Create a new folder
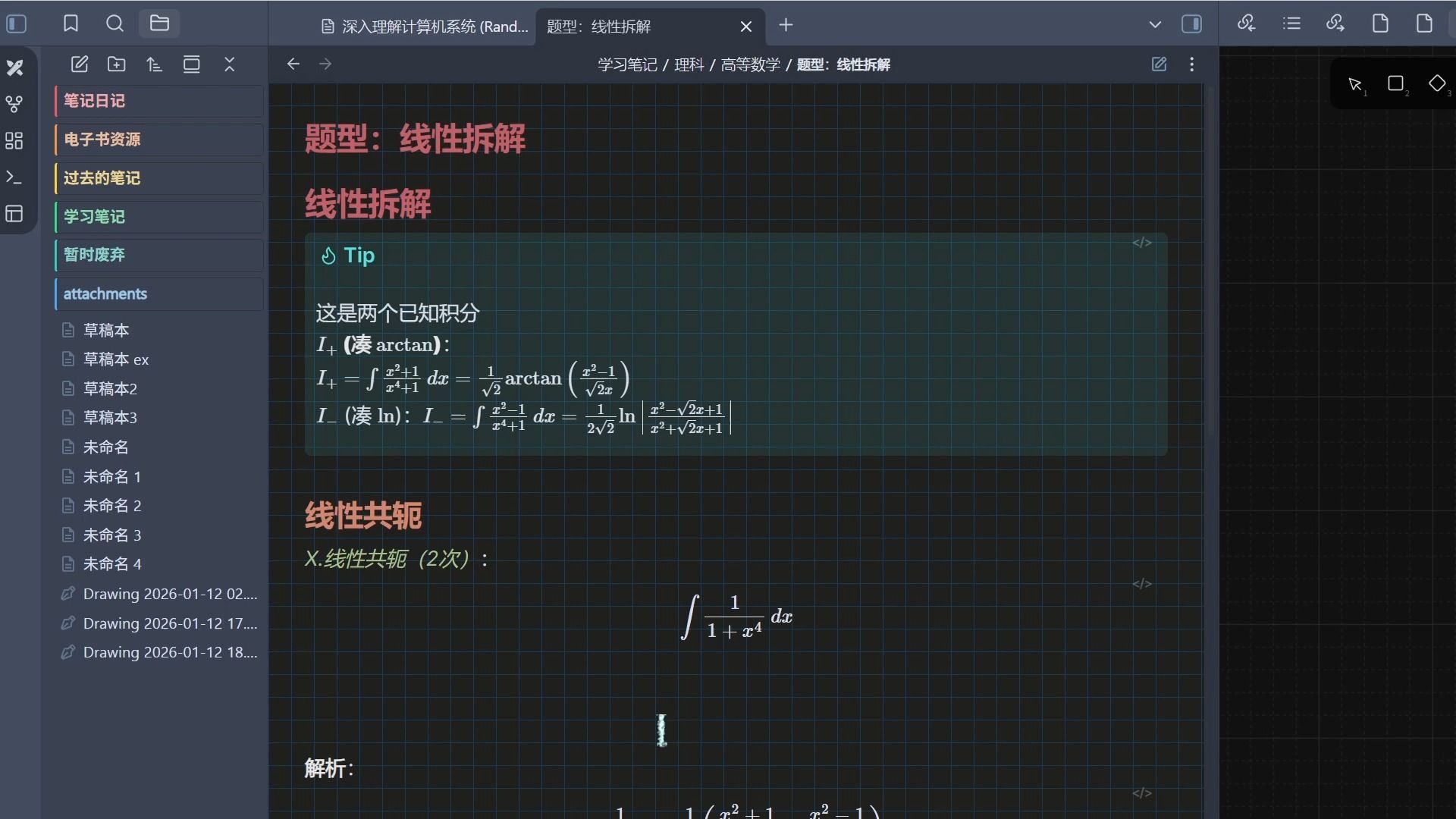This screenshot has width=1456, height=819. (117, 64)
